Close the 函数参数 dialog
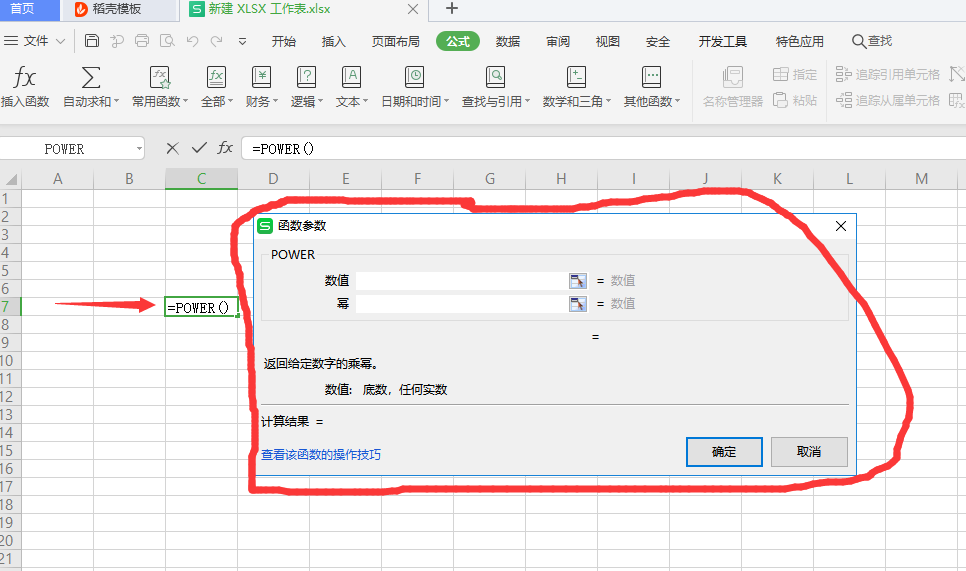Screen dimensions: 966x571 click(x=841, y=226)
